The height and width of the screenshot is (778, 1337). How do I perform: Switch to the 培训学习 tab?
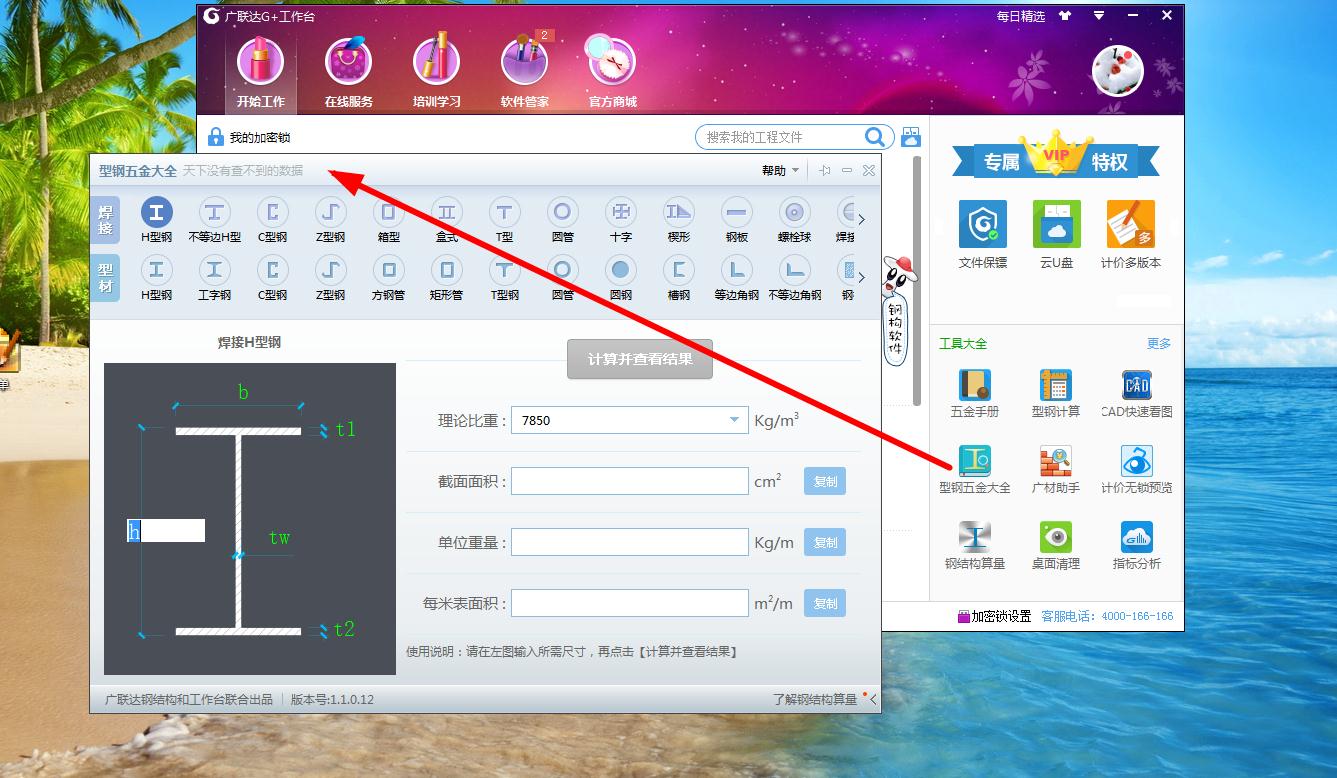tap(436, 72)
